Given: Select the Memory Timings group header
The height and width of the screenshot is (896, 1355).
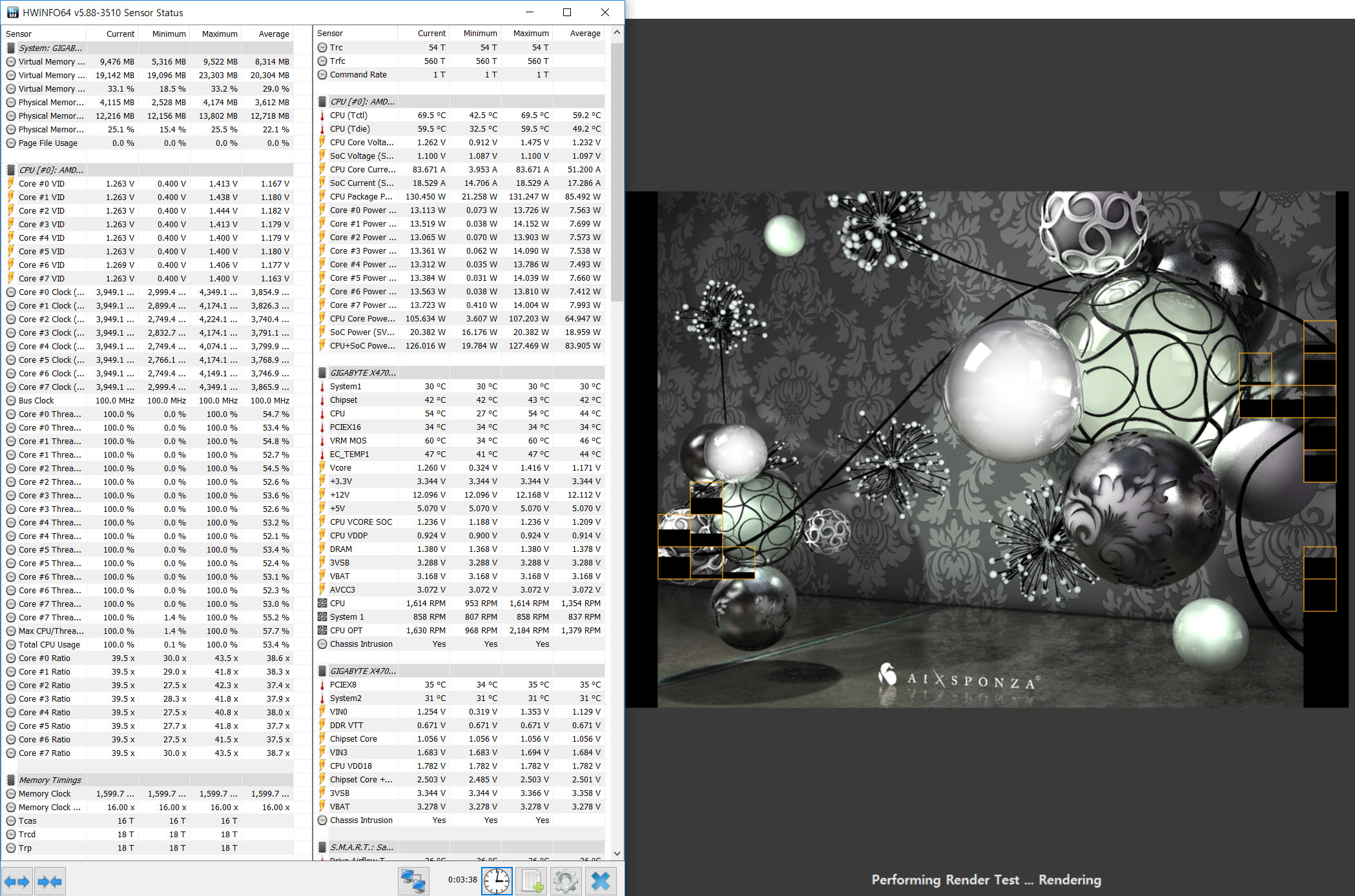Looking at the screenshot, I should (x=50, y=780).
